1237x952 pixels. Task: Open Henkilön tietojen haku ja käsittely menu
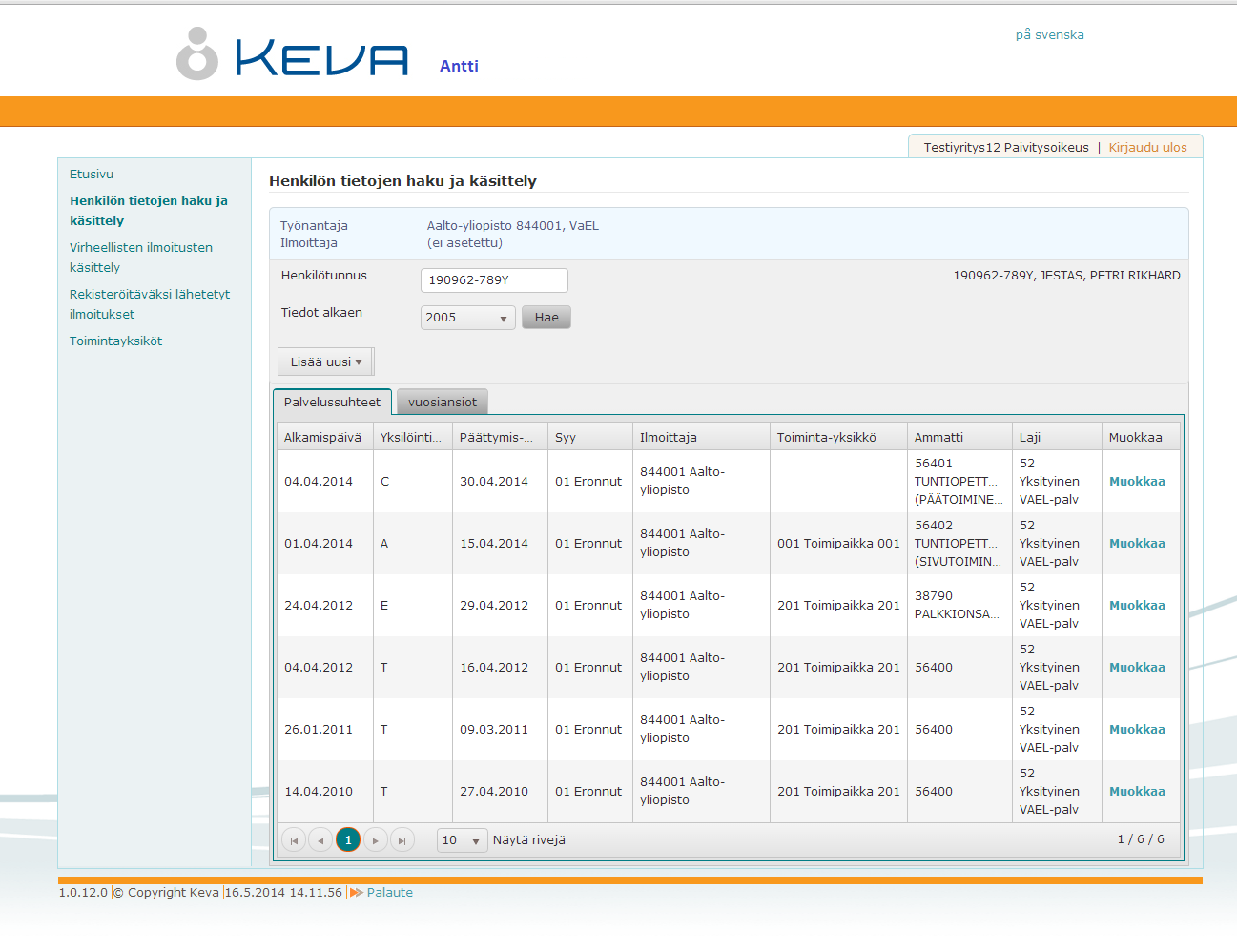coord(149,211)
